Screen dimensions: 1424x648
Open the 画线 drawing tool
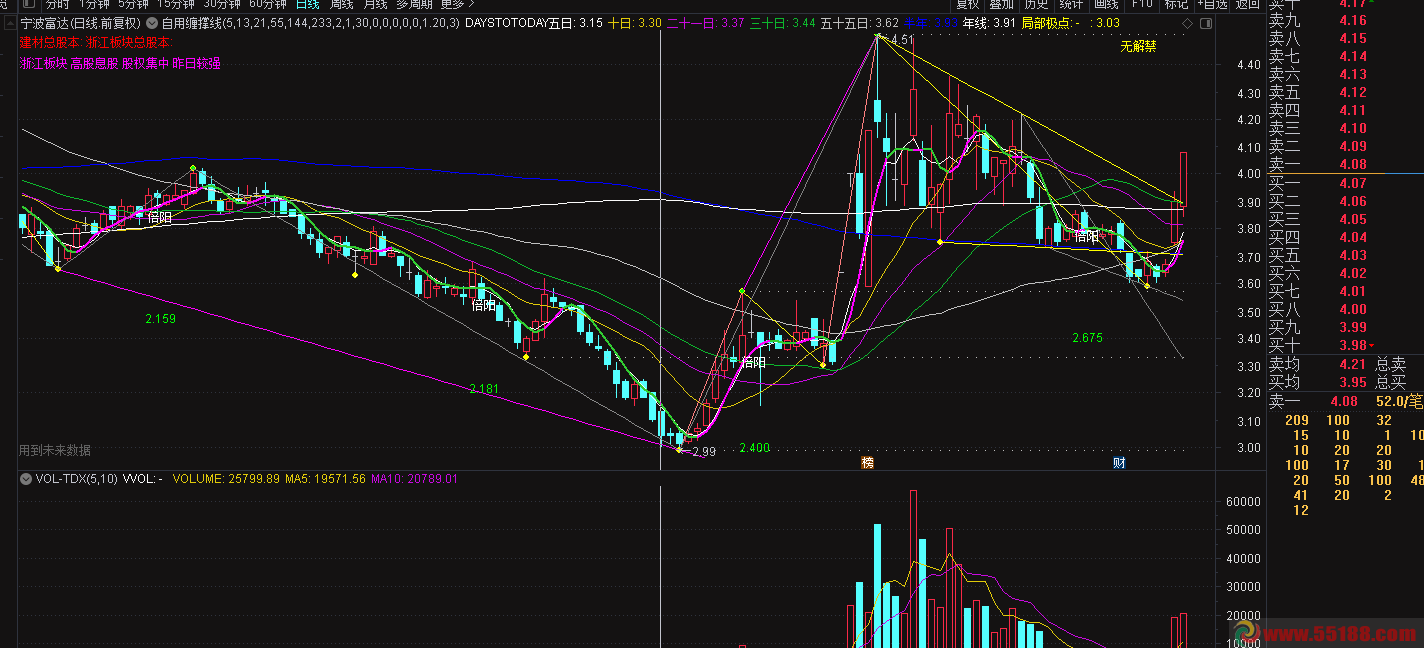(1106, 4)
